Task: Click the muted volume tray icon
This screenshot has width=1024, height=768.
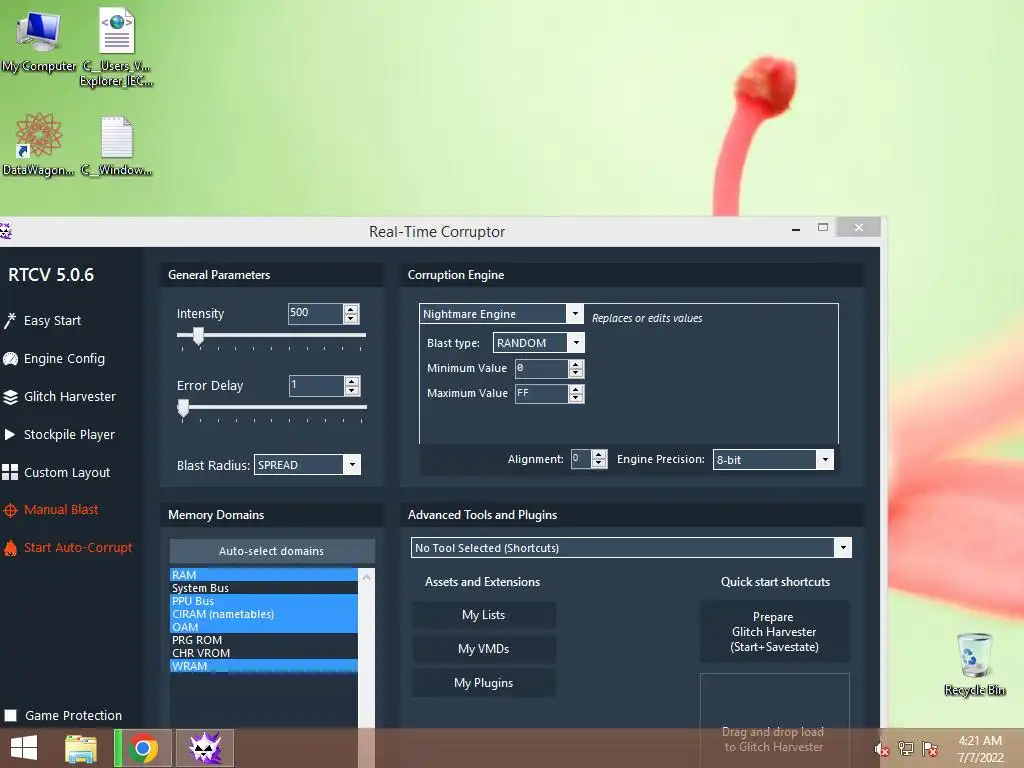Action: (x=882, y=749)
